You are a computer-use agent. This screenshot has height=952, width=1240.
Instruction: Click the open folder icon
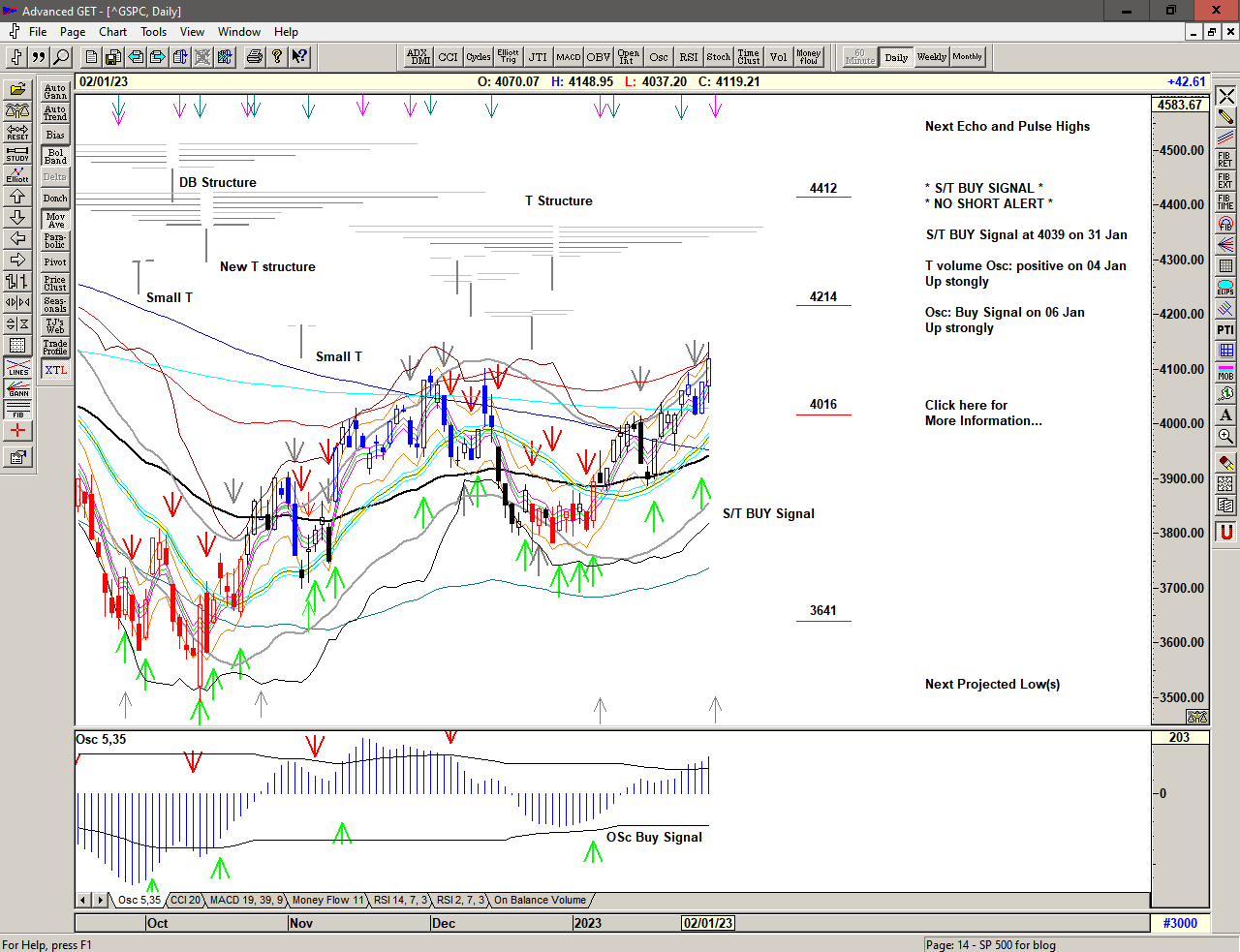(17, 90)
